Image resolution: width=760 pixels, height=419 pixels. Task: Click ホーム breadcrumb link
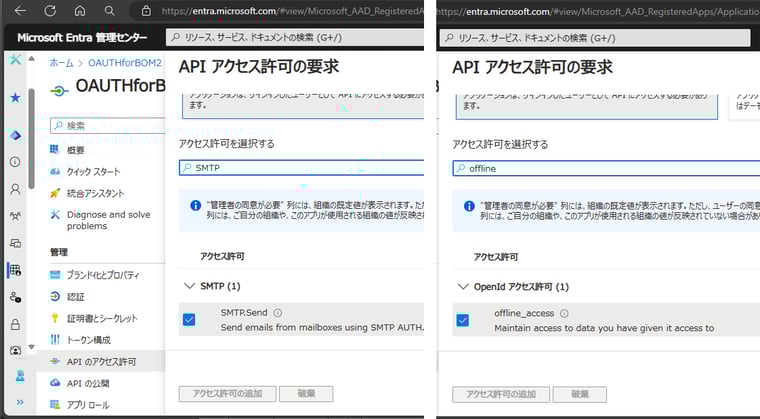62,63
